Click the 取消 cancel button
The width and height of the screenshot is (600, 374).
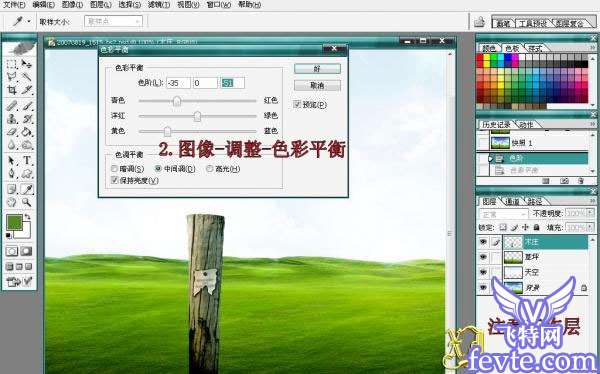(317, 85)
